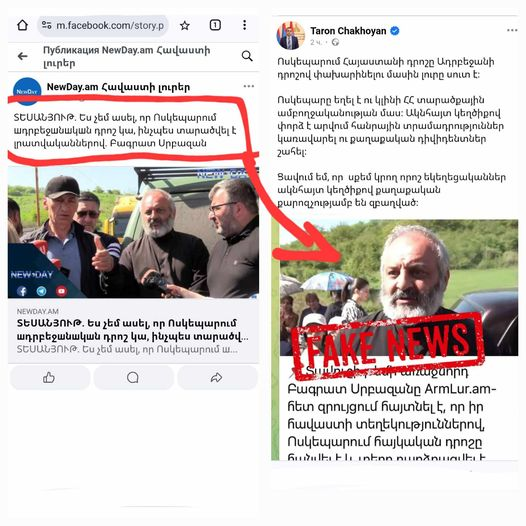Open the NEWDAY.AM article link headline
Screen dimensions: 526x526
[x=133, y=330]
